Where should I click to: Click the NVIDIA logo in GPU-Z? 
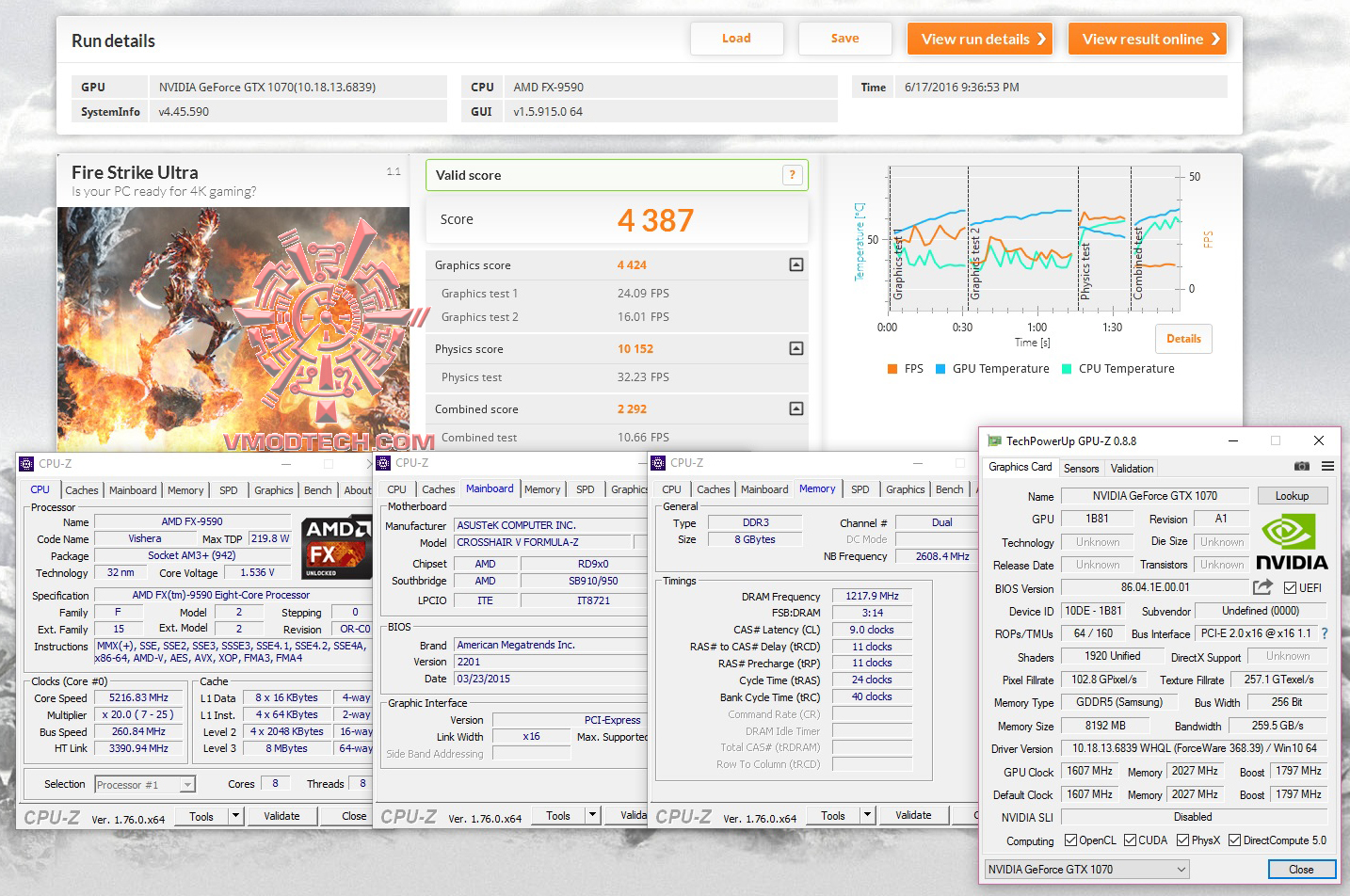point(1292,542)
